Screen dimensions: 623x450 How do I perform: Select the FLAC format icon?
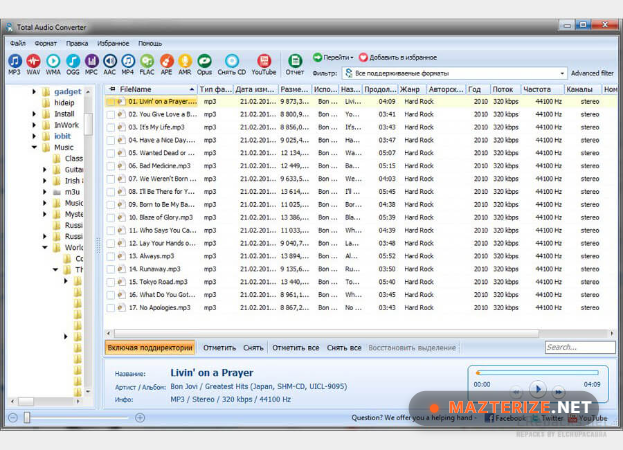tap(147, 64)
